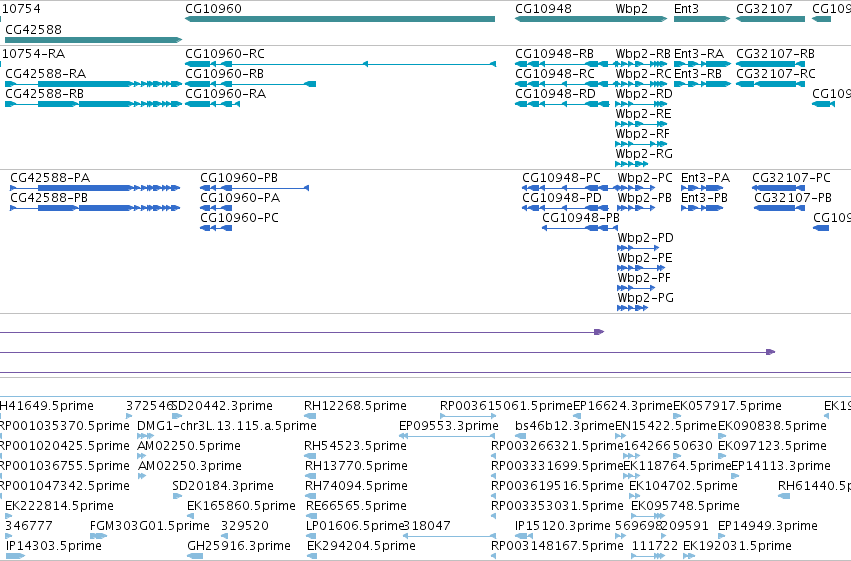Screen dimensions: 851x561
Task: Click the CG10948 gene label
Action: pos(543,9)
